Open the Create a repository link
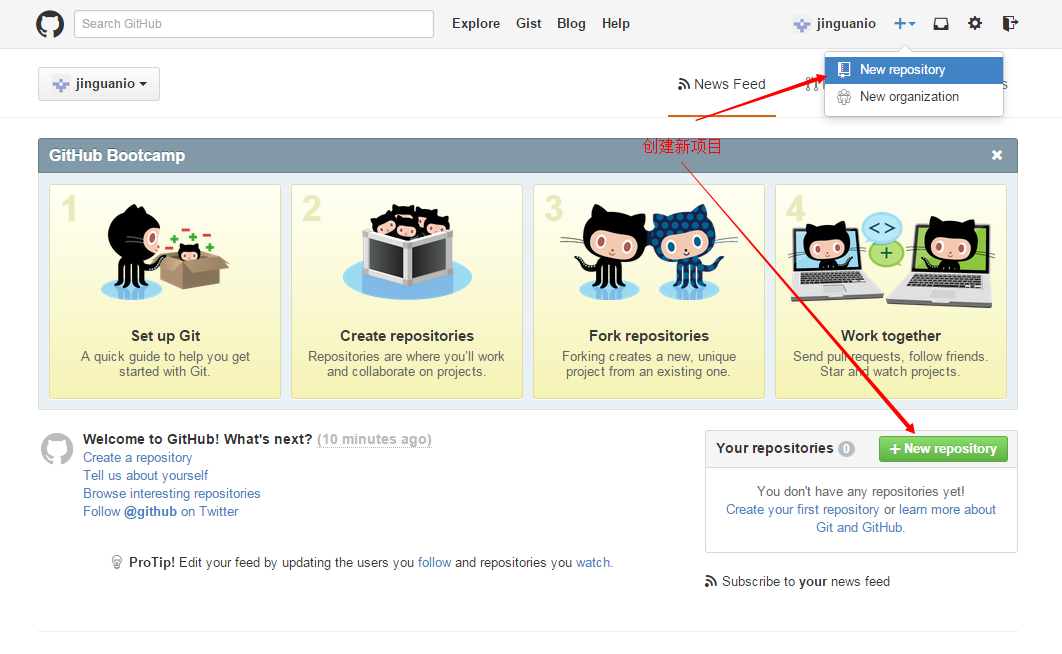Viewport: 1062px width, 654px height. pos(137,458)
